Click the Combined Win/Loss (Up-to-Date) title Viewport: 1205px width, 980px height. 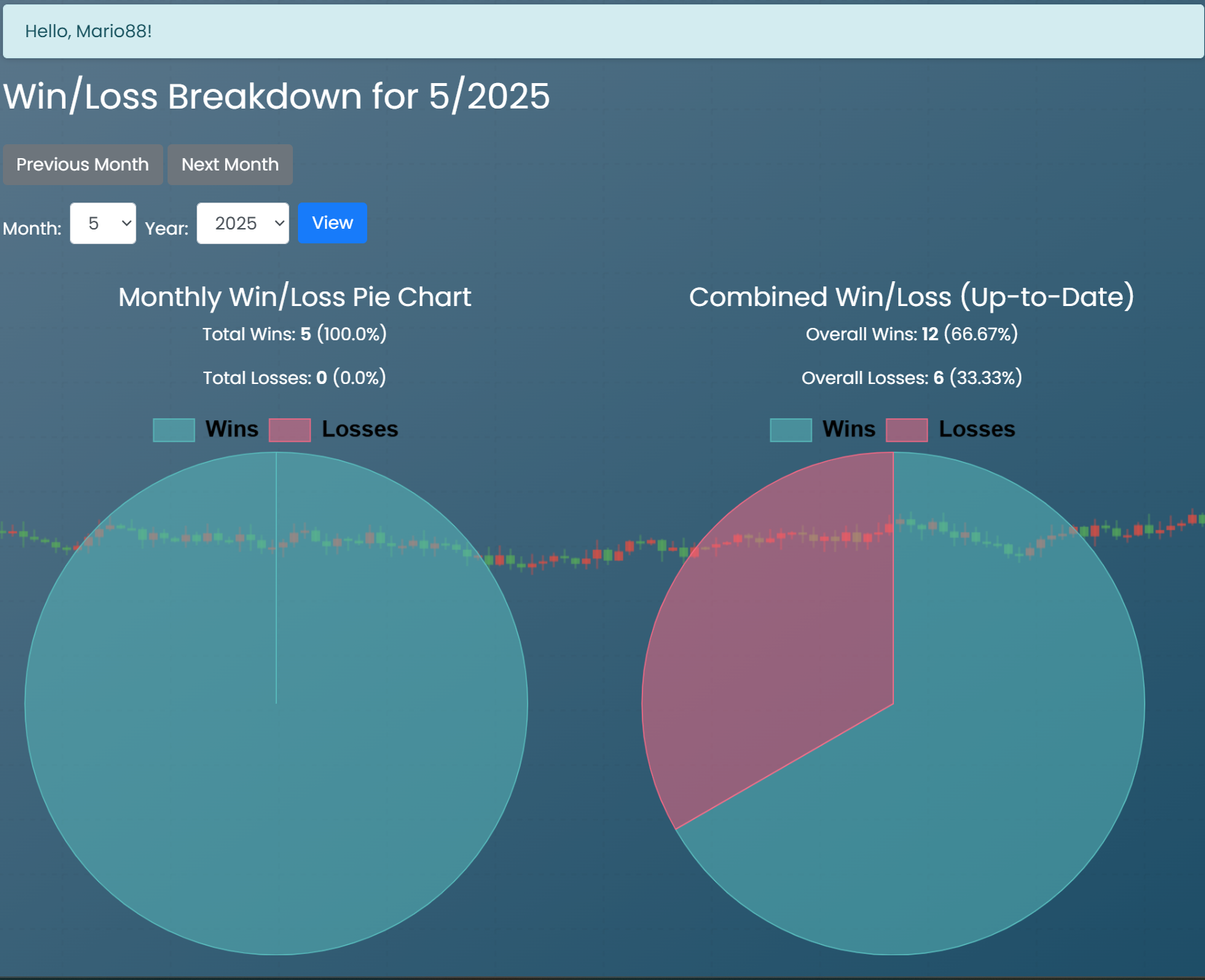(x=911, y=297)
